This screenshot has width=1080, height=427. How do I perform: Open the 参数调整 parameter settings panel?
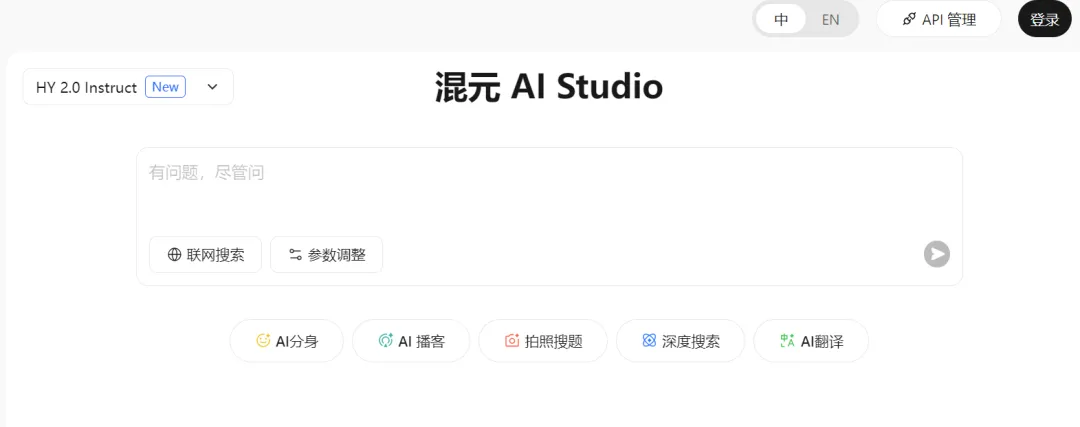click(326, 255)
